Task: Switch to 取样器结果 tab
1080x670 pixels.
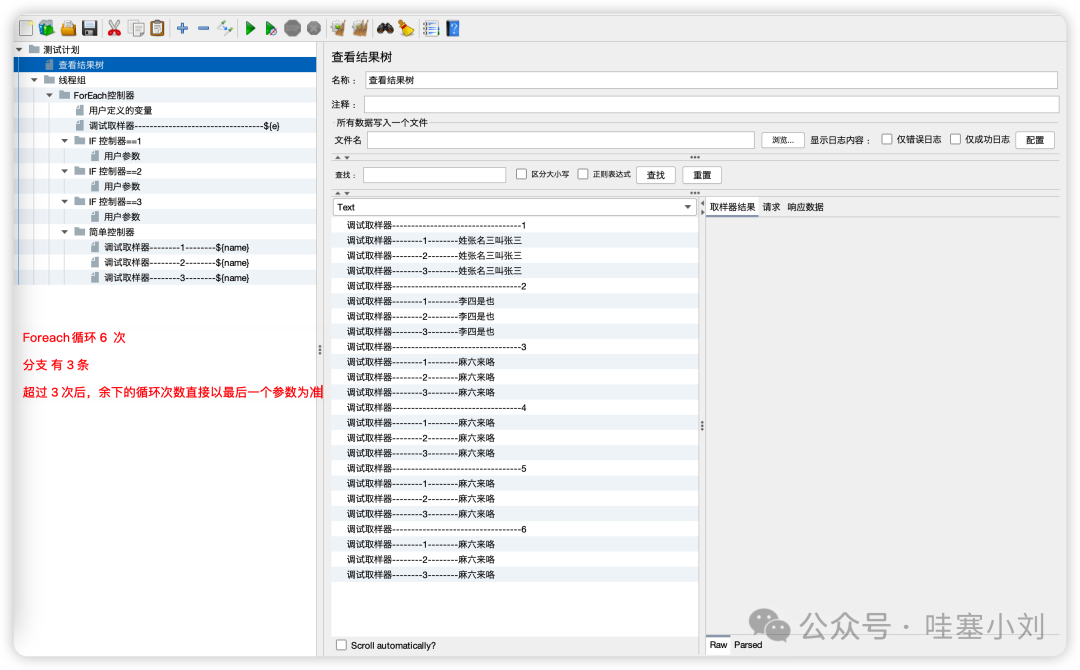Action: [x=732, y=207]
